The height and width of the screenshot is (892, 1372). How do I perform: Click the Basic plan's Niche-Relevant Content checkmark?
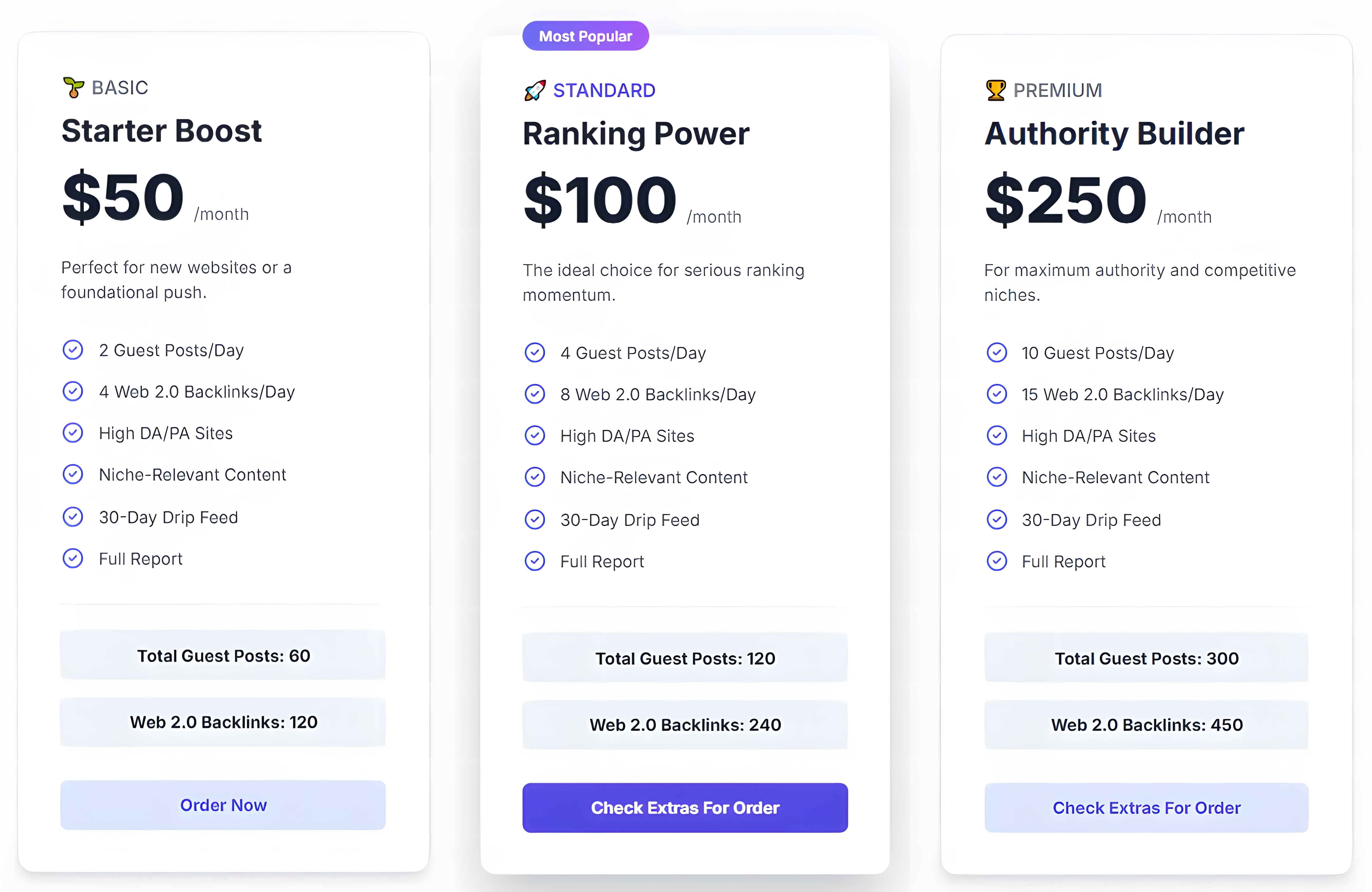pos(73,474)
